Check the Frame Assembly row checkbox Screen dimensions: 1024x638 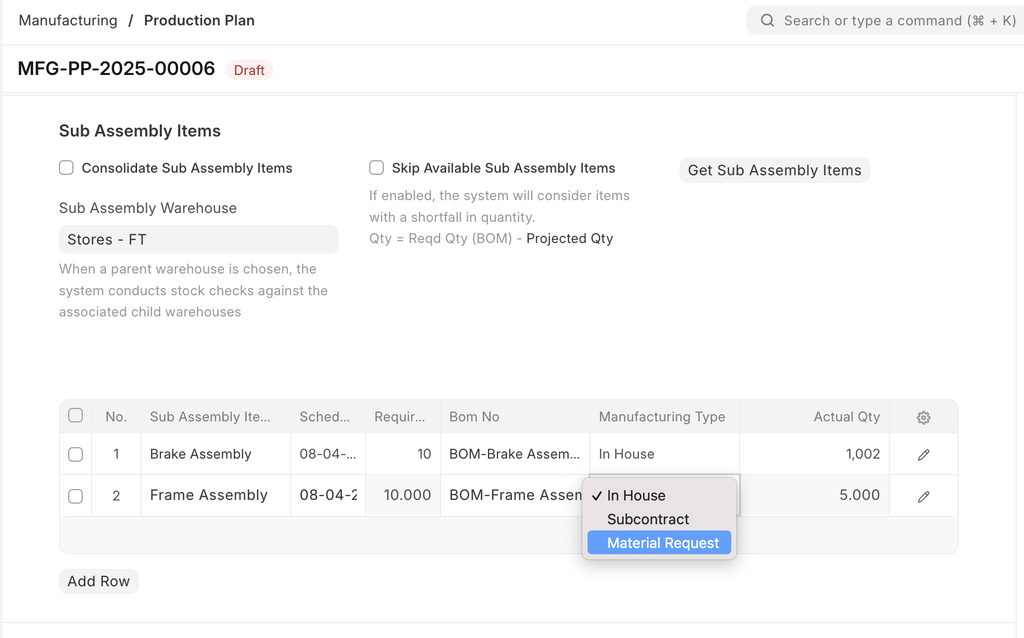click(75, 496)
